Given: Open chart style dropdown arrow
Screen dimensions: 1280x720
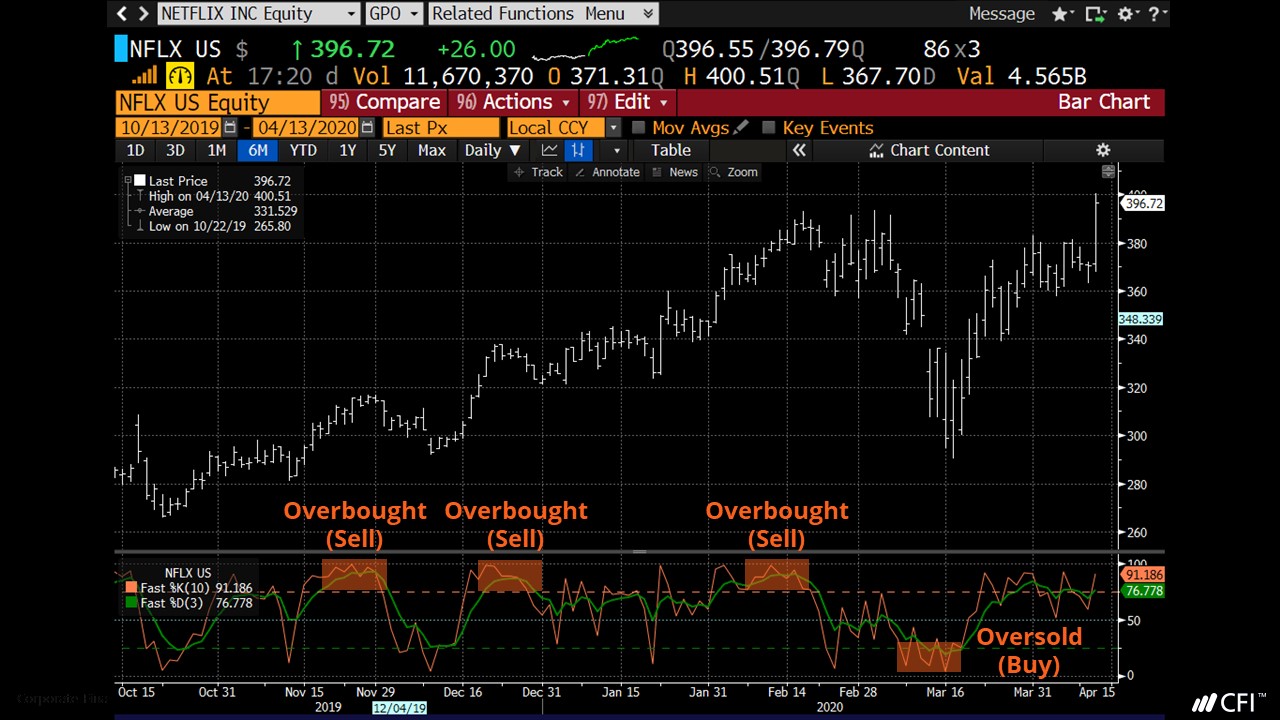Looking at the screenshot, I should pyautogui.click(x=616, y=150).
